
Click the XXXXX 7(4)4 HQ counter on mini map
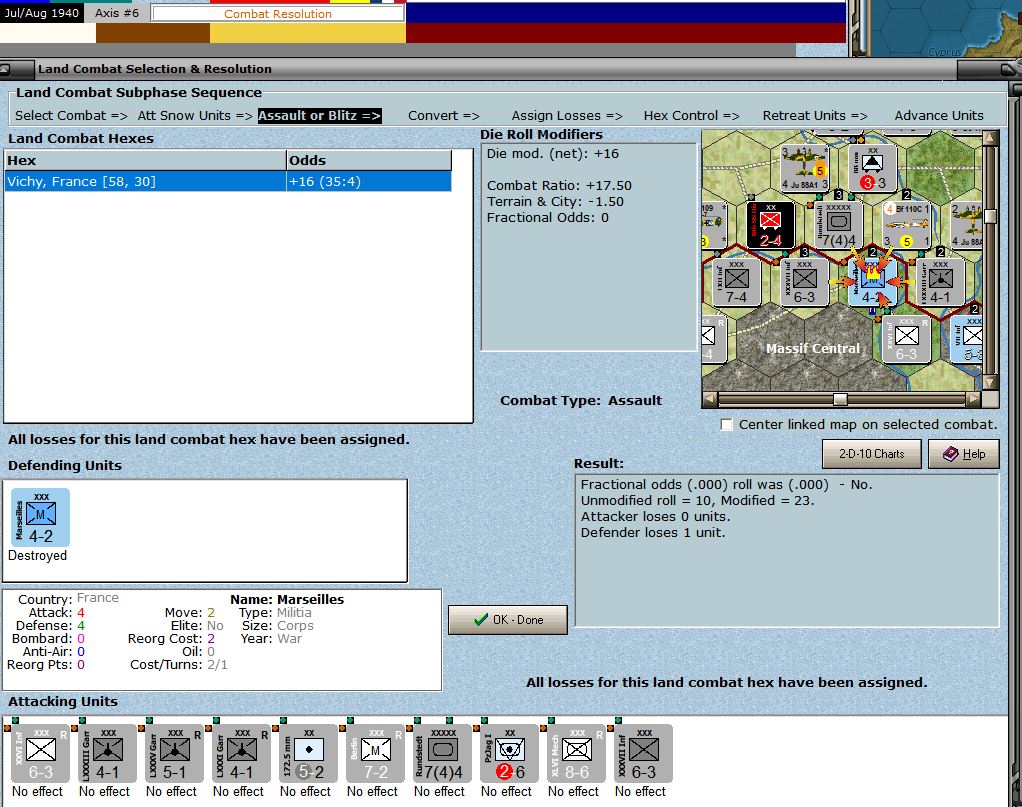point(838,225)
